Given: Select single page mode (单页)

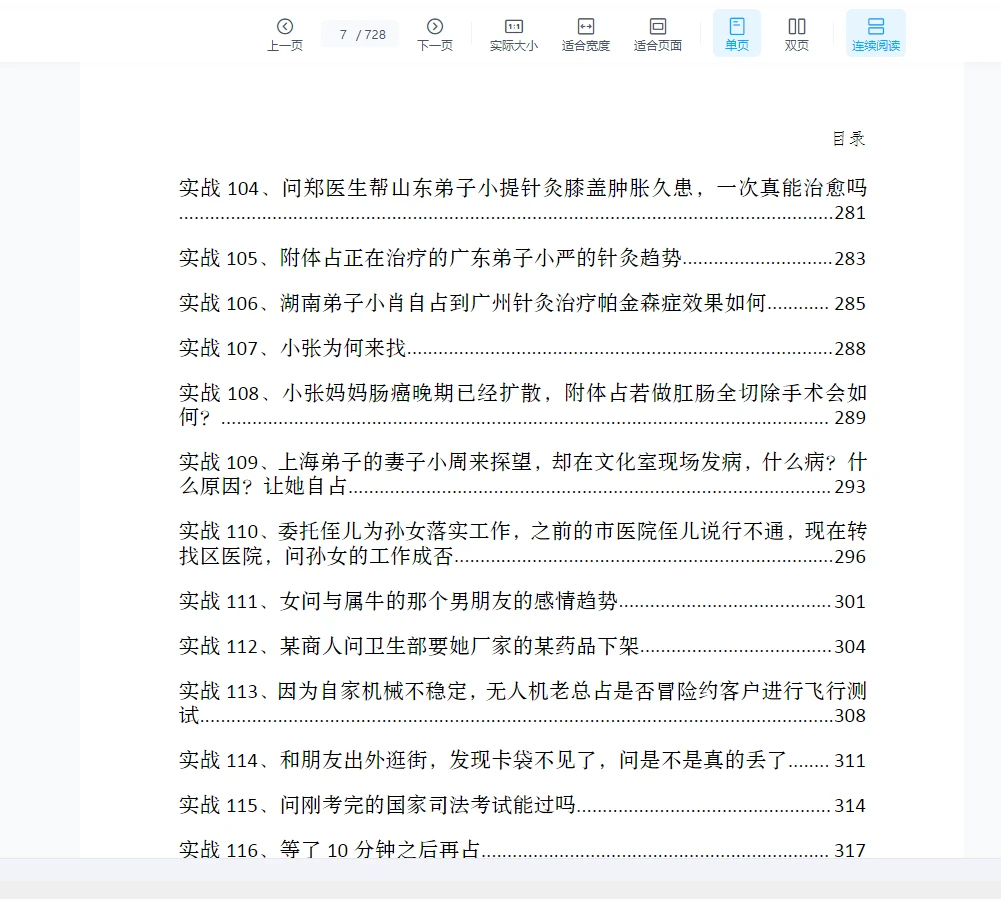Looking at the screenshot, I should (x=737, y=33).
